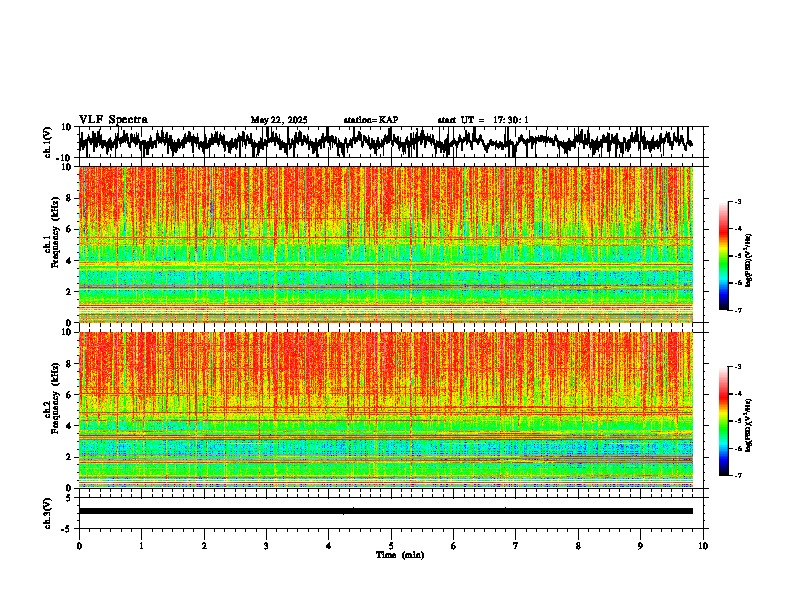Click the color bar beside the ch.1 spectrogram
The height and width of the screenshot is (612, 792).
tap(723, 256)
